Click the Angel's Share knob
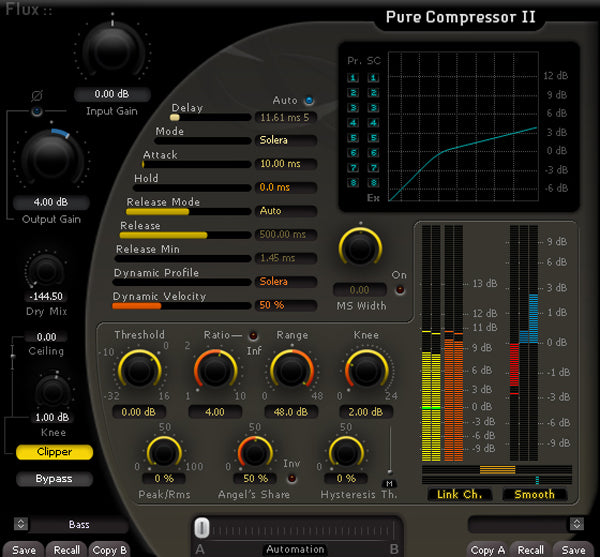This screenshot has width=600, height=557. [x=255, y=453]
